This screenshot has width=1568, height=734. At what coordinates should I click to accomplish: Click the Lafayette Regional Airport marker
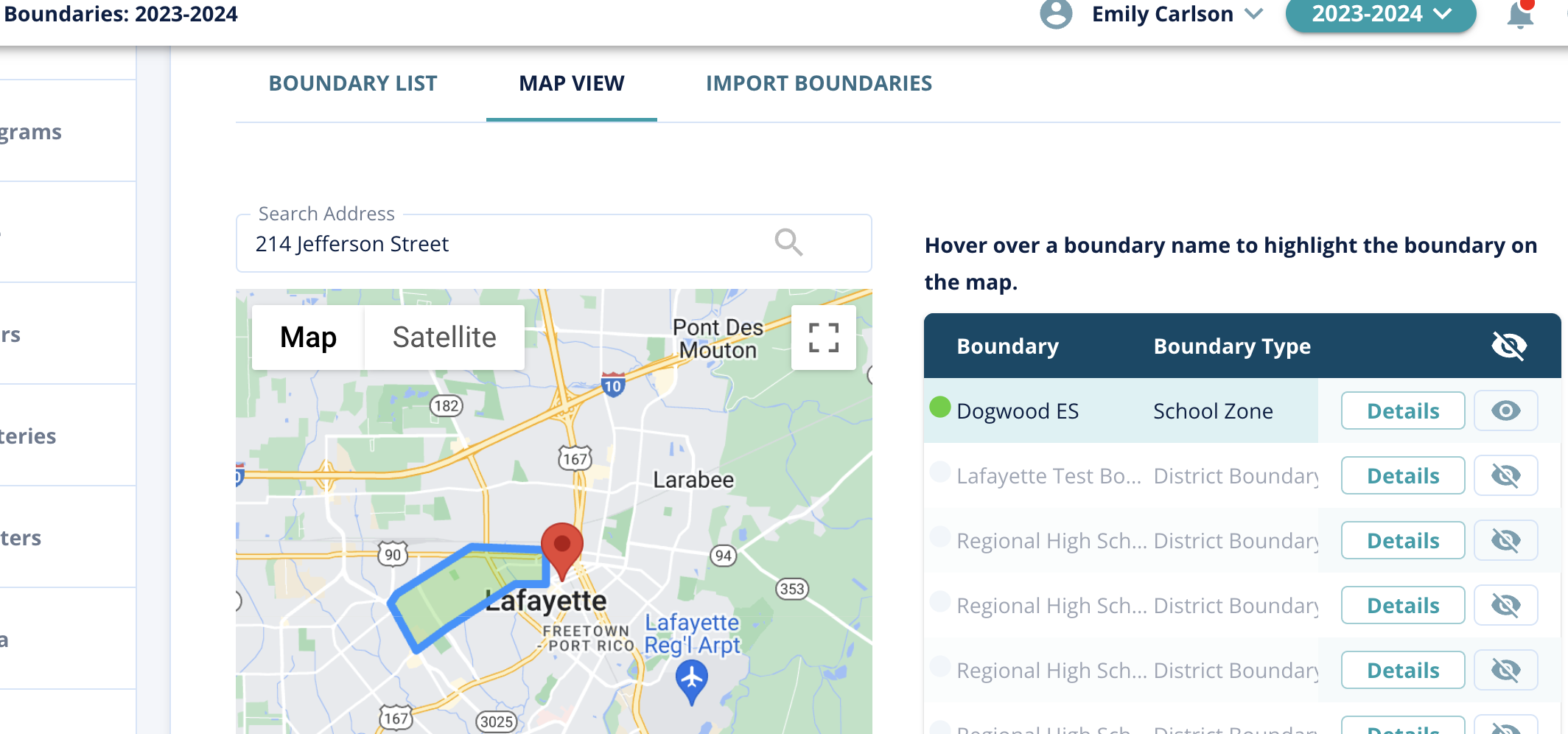[691, 679]
